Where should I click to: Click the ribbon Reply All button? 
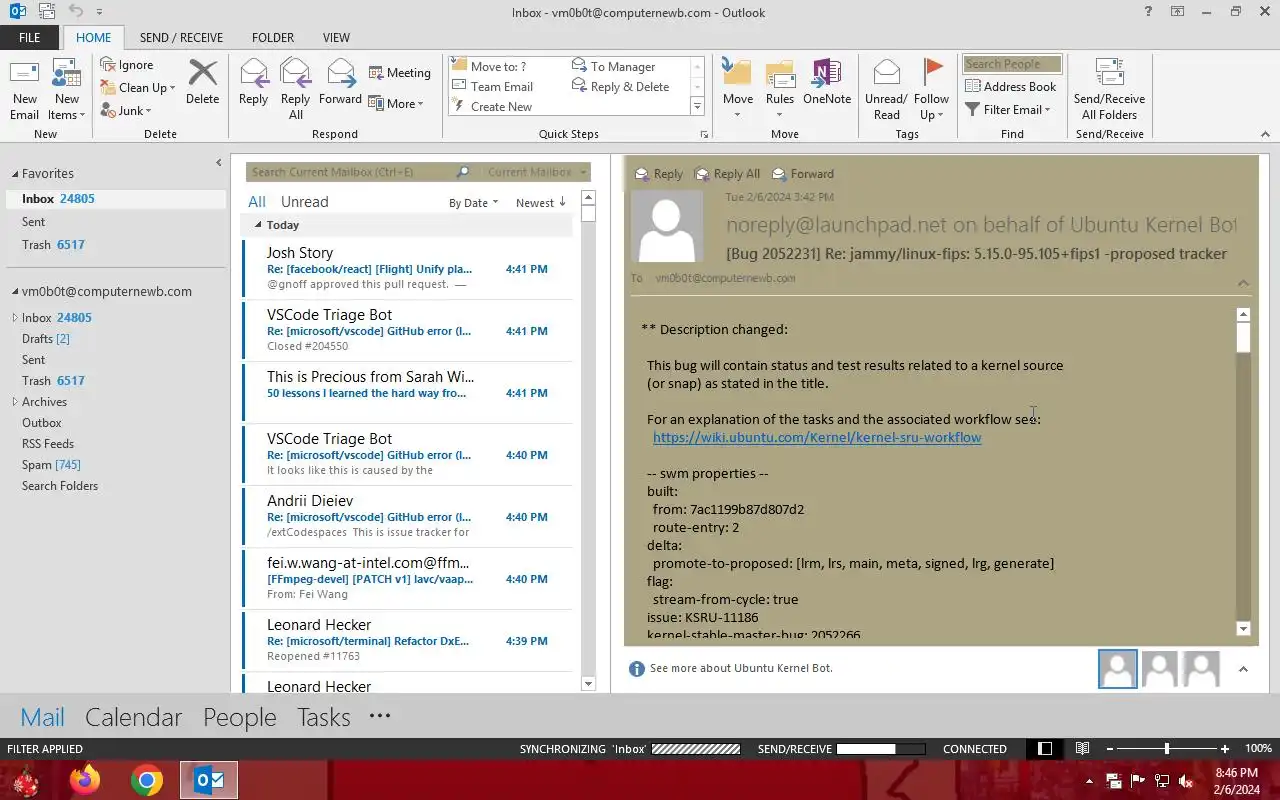[x=295, y=90]
